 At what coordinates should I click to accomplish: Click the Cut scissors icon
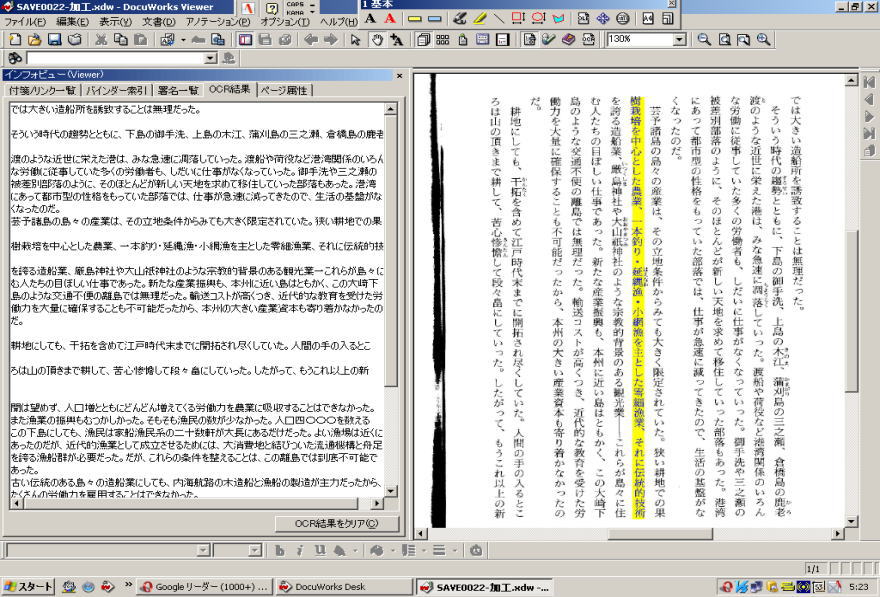click(101, 39)
